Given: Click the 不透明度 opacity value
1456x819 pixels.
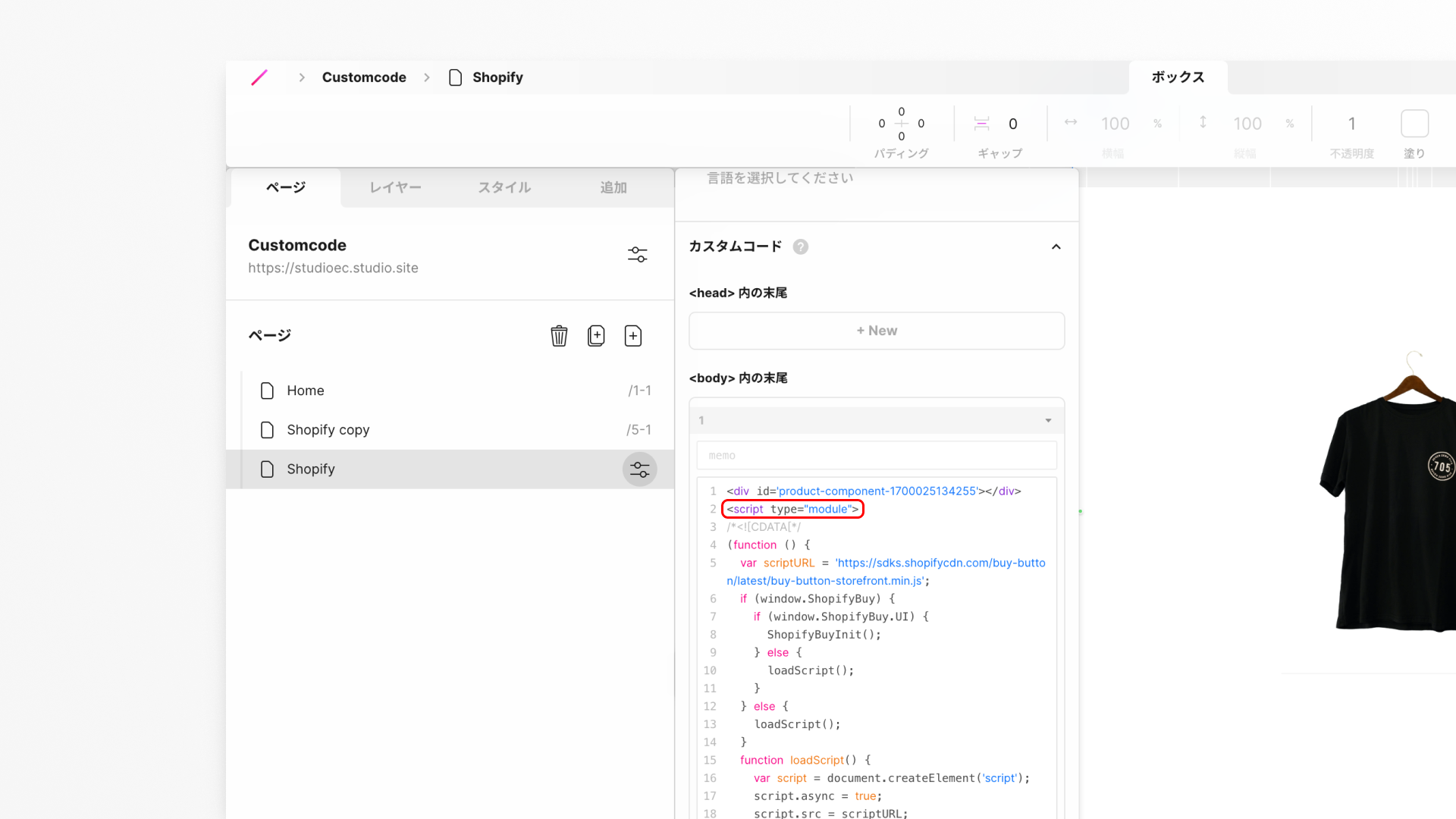Looking at the screenshot, I should pyautogui.click(x=1352, y=124).
